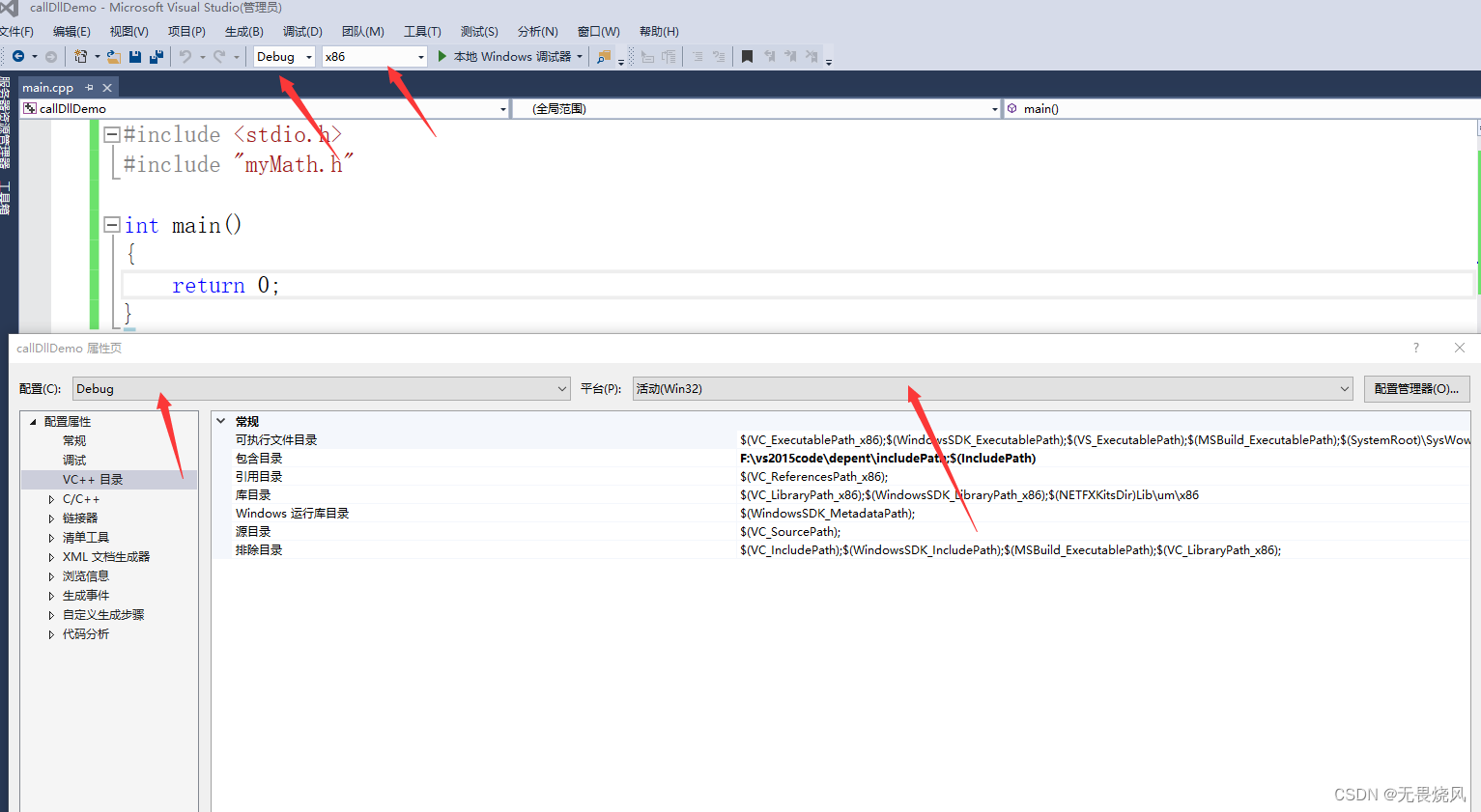Open the 编辑(E) menu

point(71,32)
